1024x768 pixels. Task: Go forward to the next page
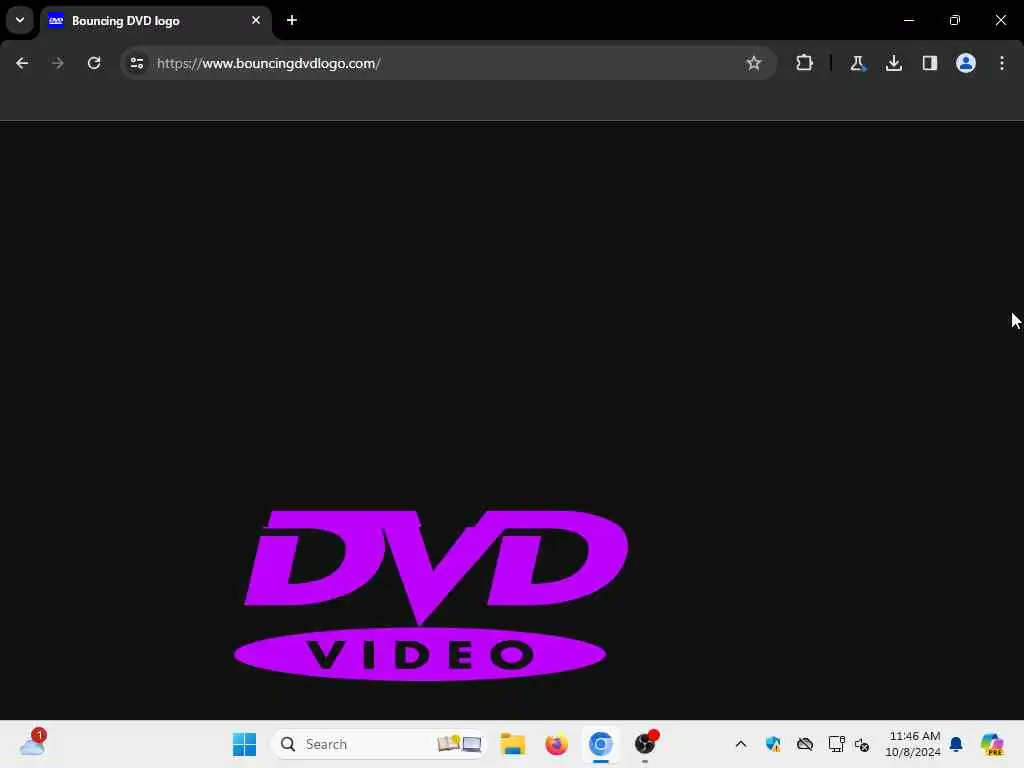58,63
